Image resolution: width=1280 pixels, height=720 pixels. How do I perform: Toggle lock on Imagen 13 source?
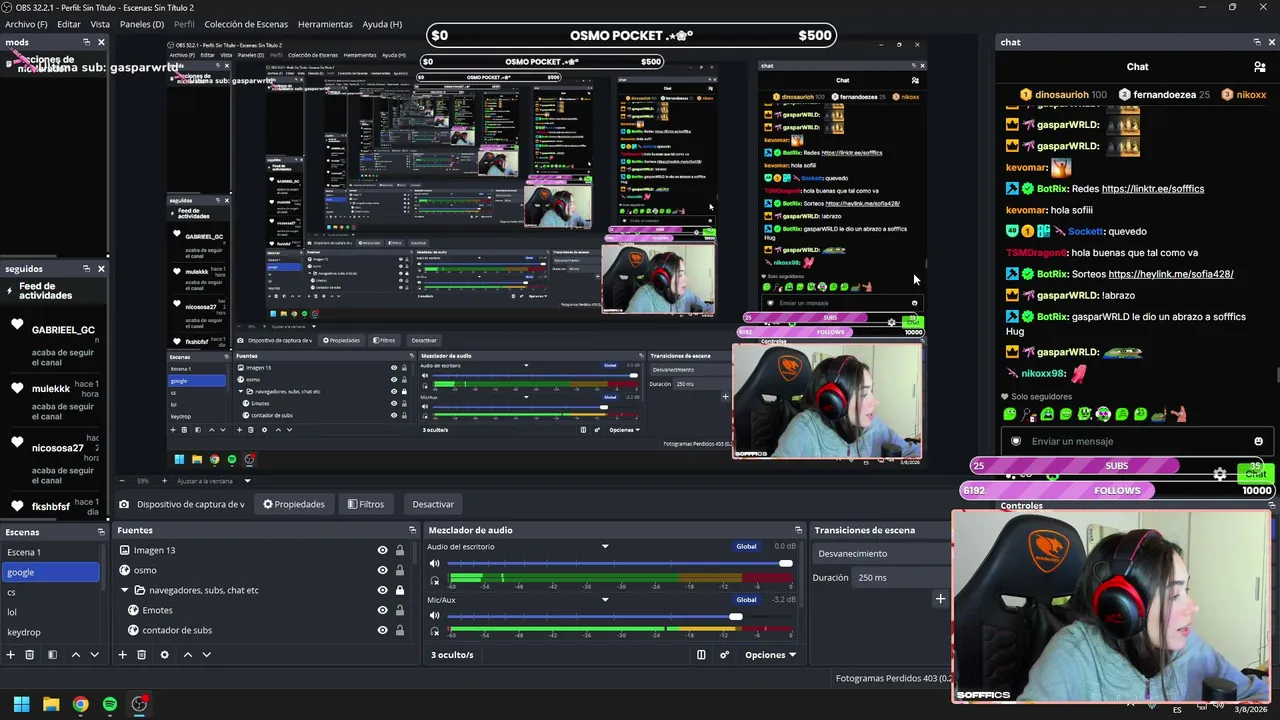400,550
